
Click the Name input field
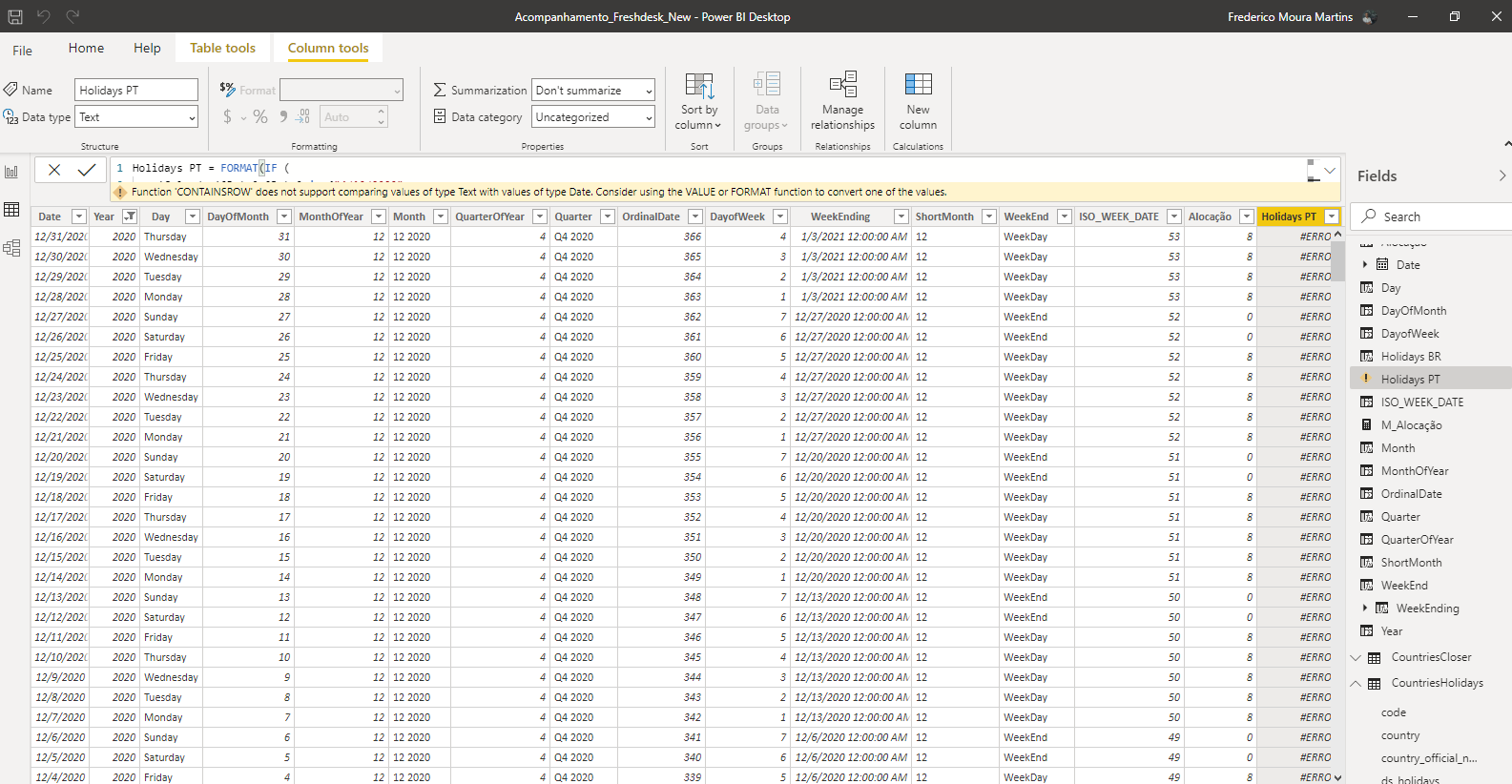click(136, 90)
